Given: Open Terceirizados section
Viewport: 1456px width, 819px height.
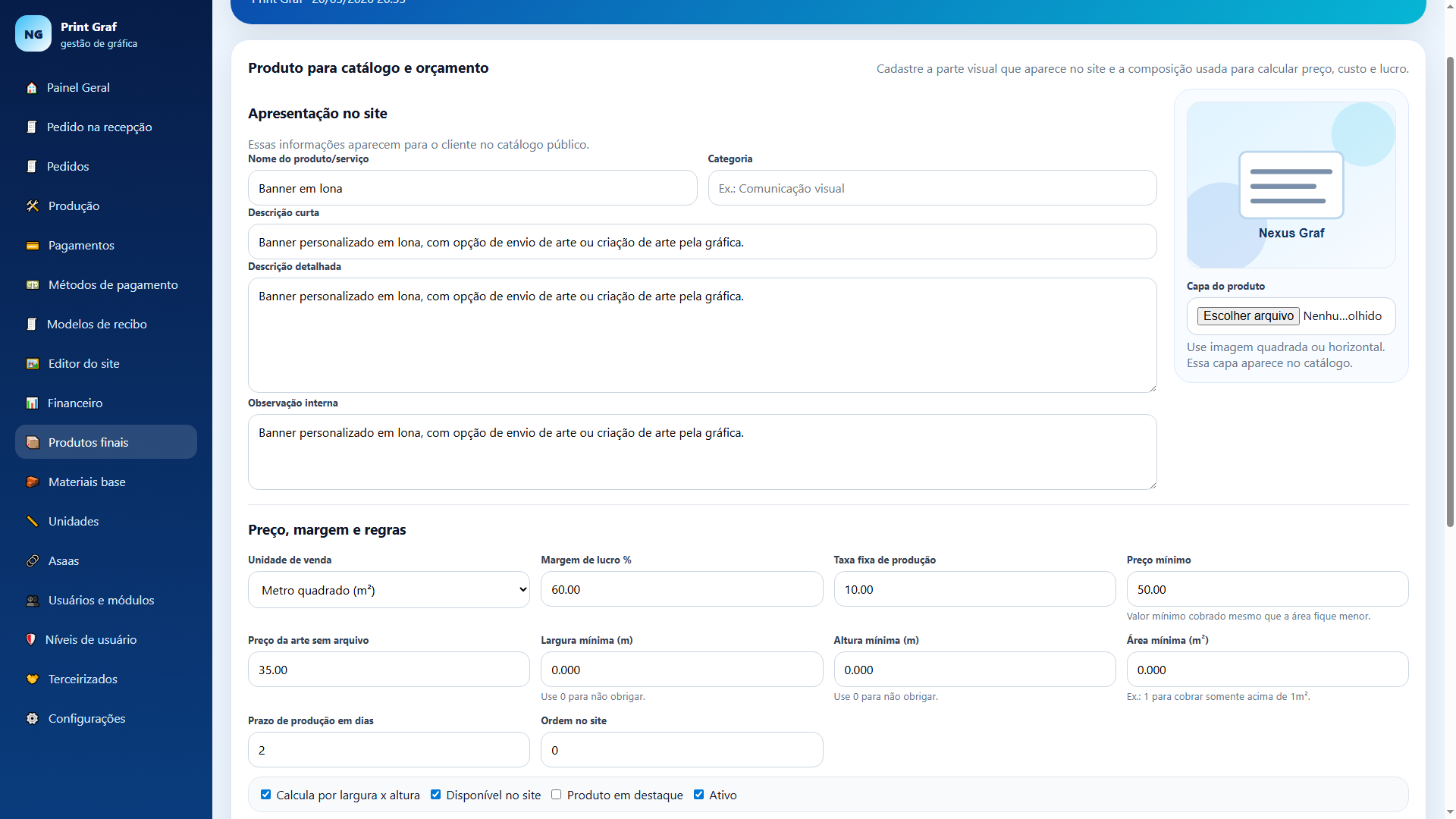Looking at the screenshot, I should pos(106,679).
